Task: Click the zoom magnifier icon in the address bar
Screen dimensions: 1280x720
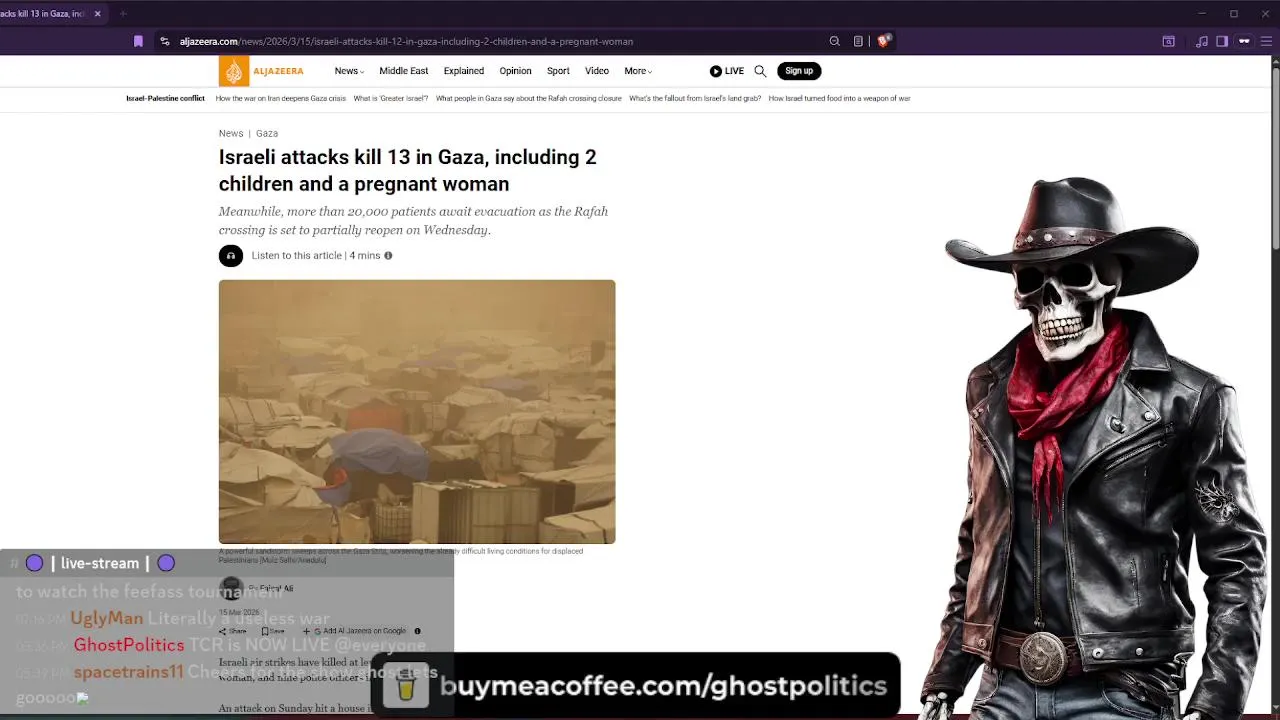Action: coord(834,41)
